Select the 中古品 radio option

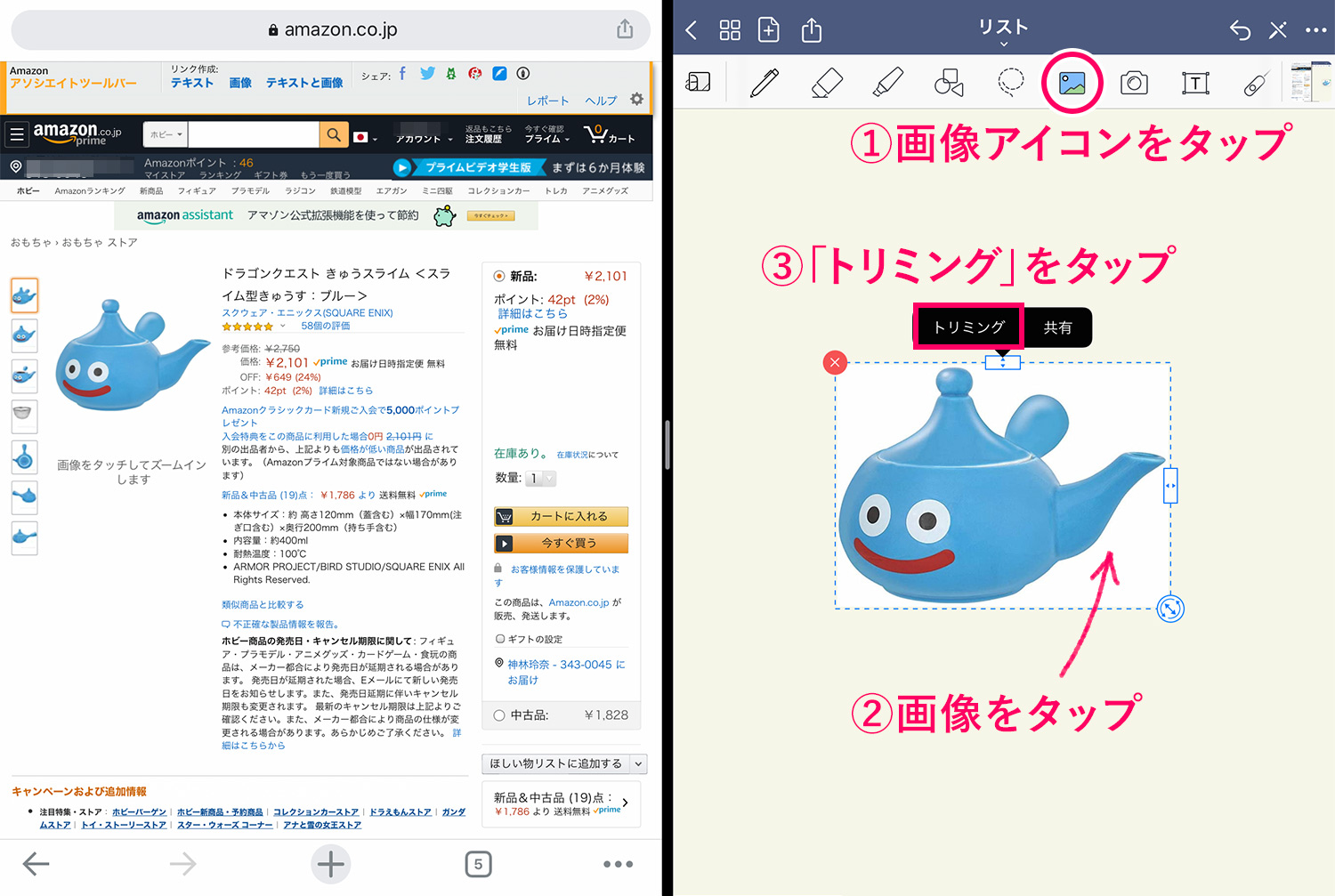499,715
